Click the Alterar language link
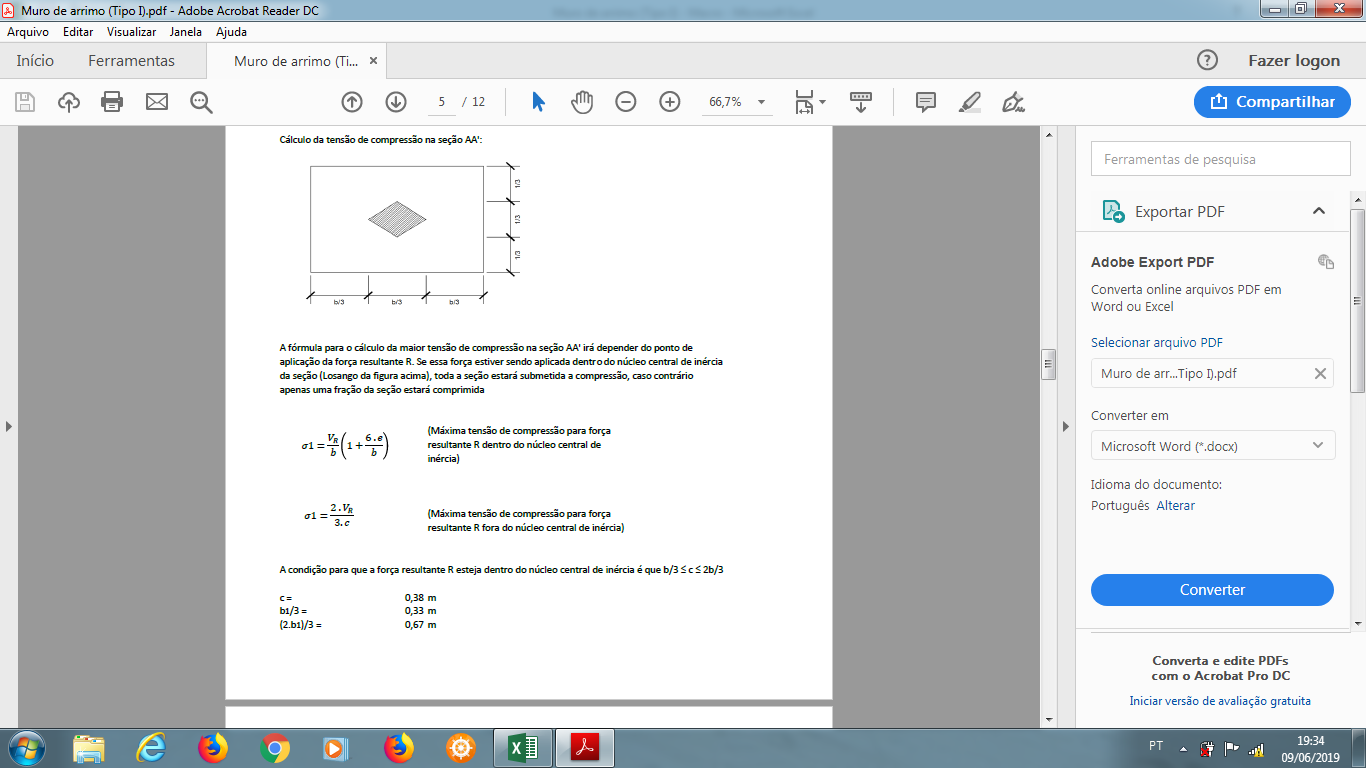The width and height of the screenshot is (1366, 768). pos(1176,506)
